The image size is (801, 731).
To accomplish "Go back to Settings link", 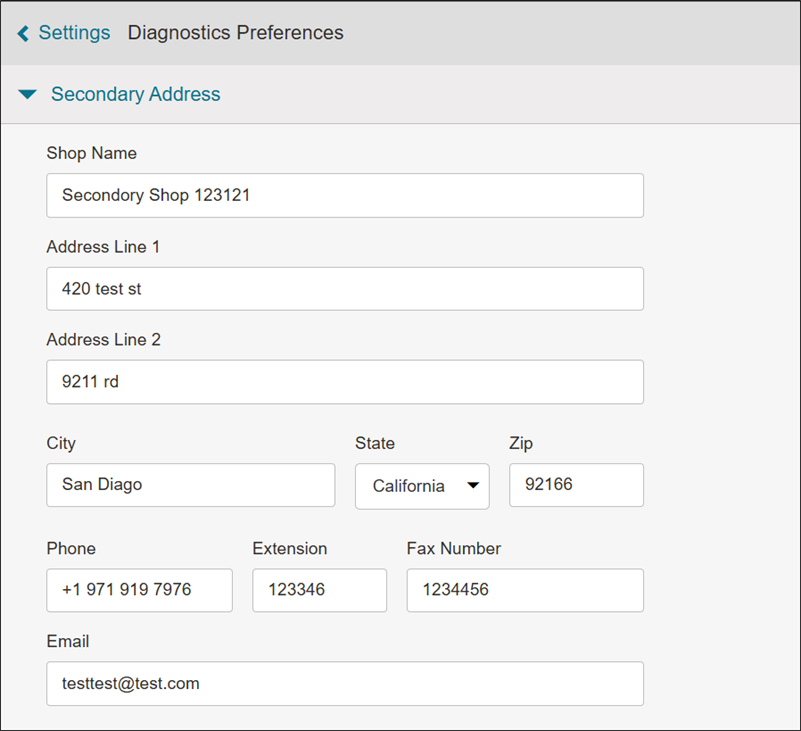I will (74, 33).
